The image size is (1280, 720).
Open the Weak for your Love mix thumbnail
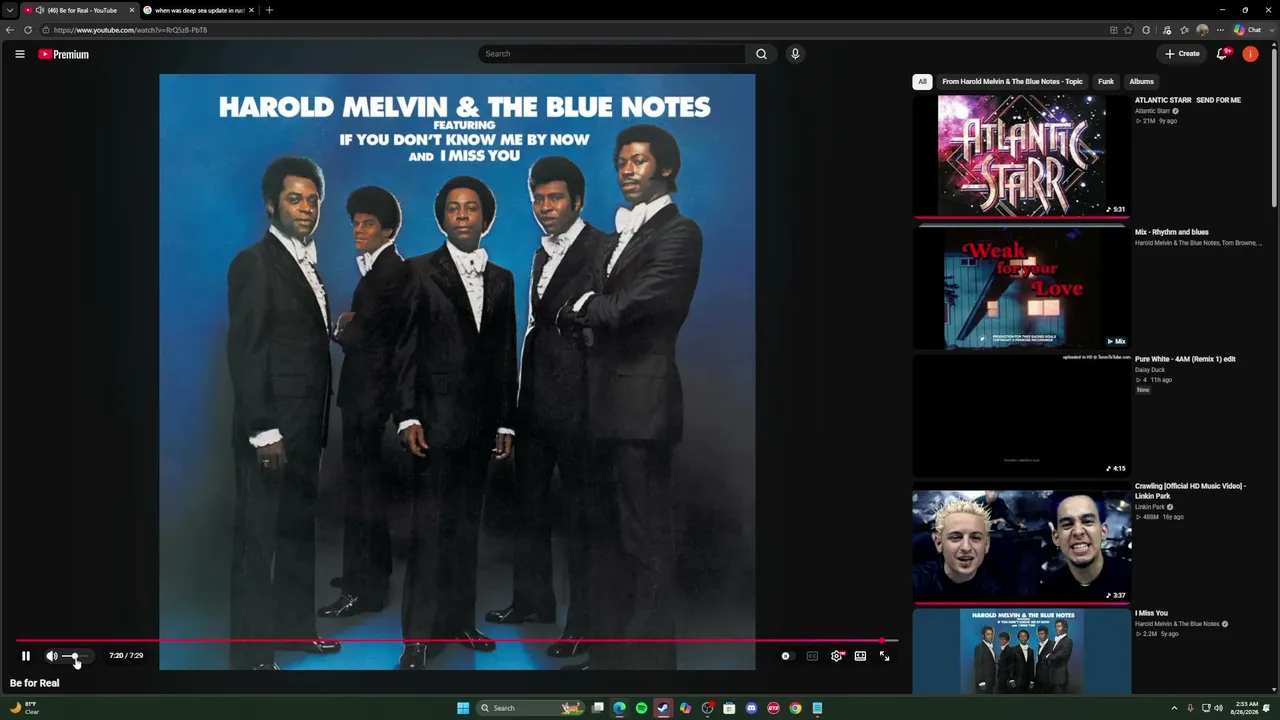point(1021,288)
